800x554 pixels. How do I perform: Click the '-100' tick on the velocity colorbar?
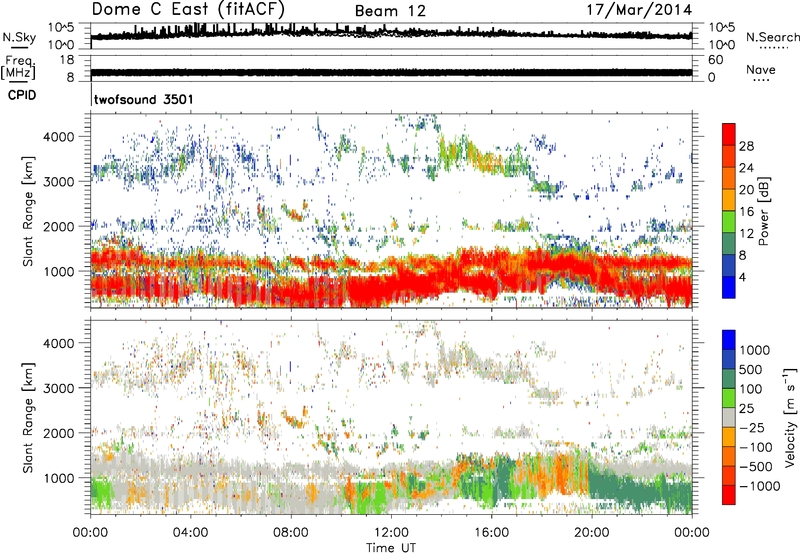[x=756, y=447]
